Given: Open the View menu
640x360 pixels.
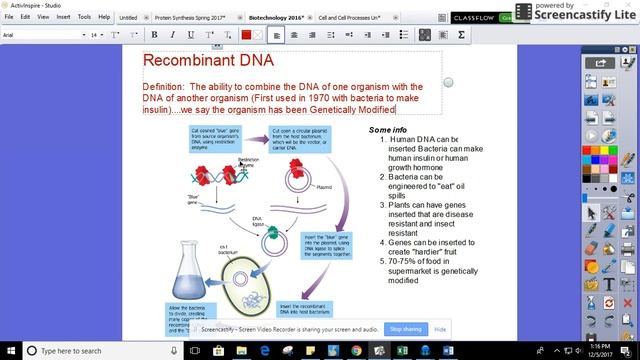Looking at the screenshot, I should point(43,17).
